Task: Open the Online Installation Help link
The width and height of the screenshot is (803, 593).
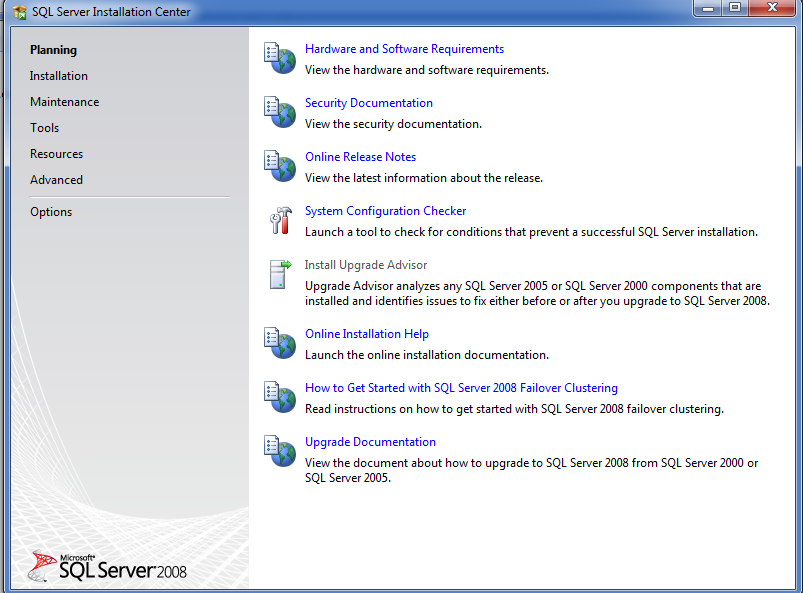Action: (x=367, y=334)
